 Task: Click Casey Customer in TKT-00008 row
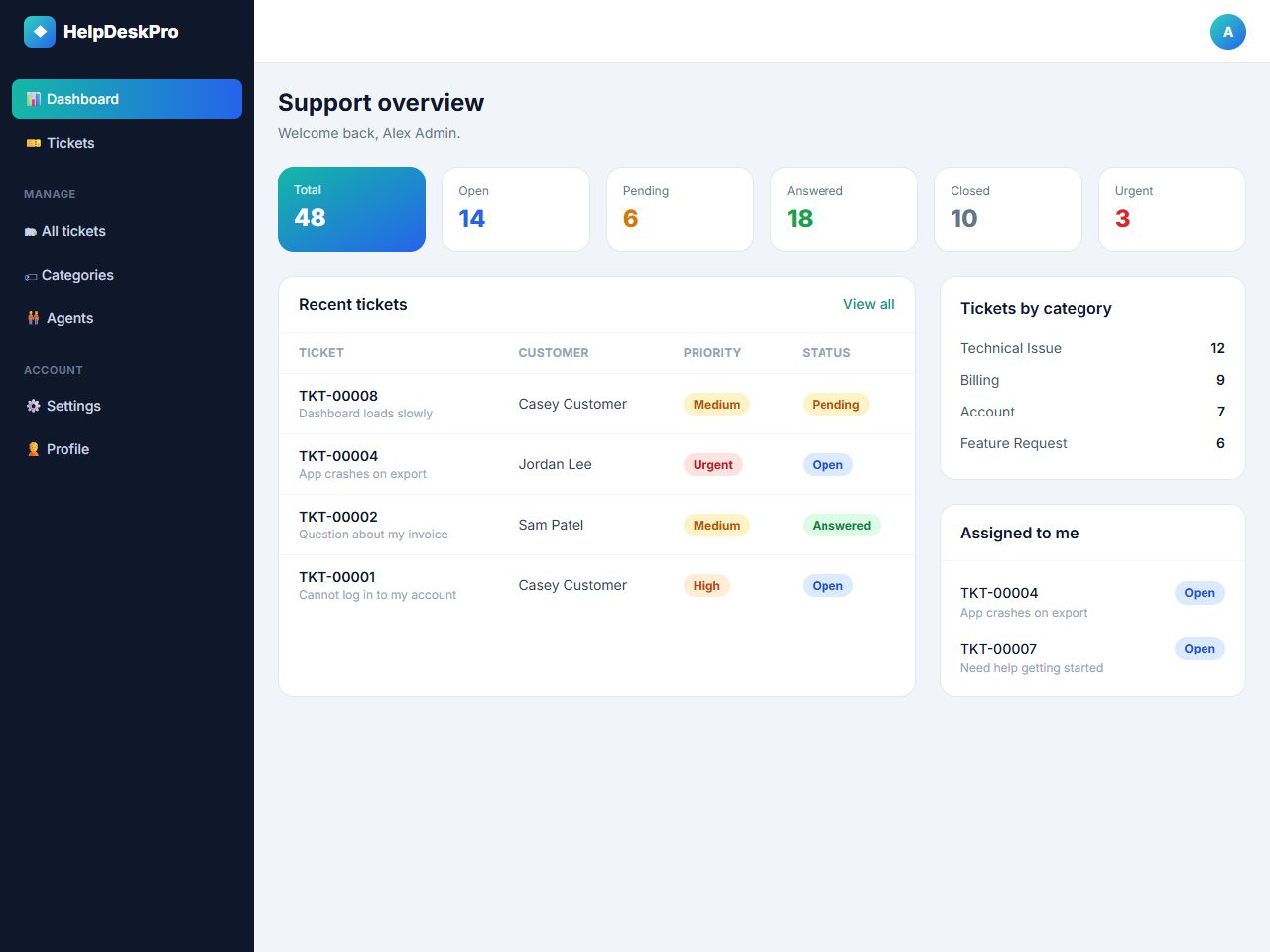pos(572,404)
